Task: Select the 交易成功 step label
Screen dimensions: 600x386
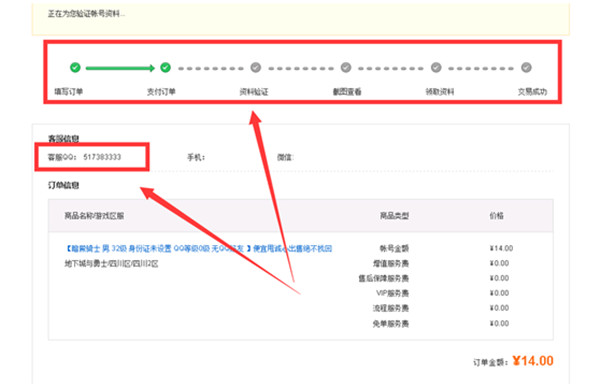Action: coord(532,92)
